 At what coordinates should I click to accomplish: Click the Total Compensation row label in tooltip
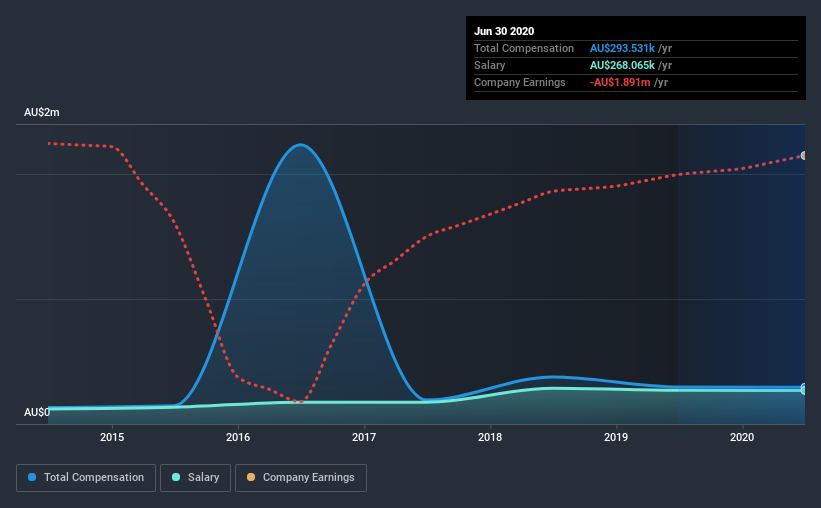tap(524, 48)
